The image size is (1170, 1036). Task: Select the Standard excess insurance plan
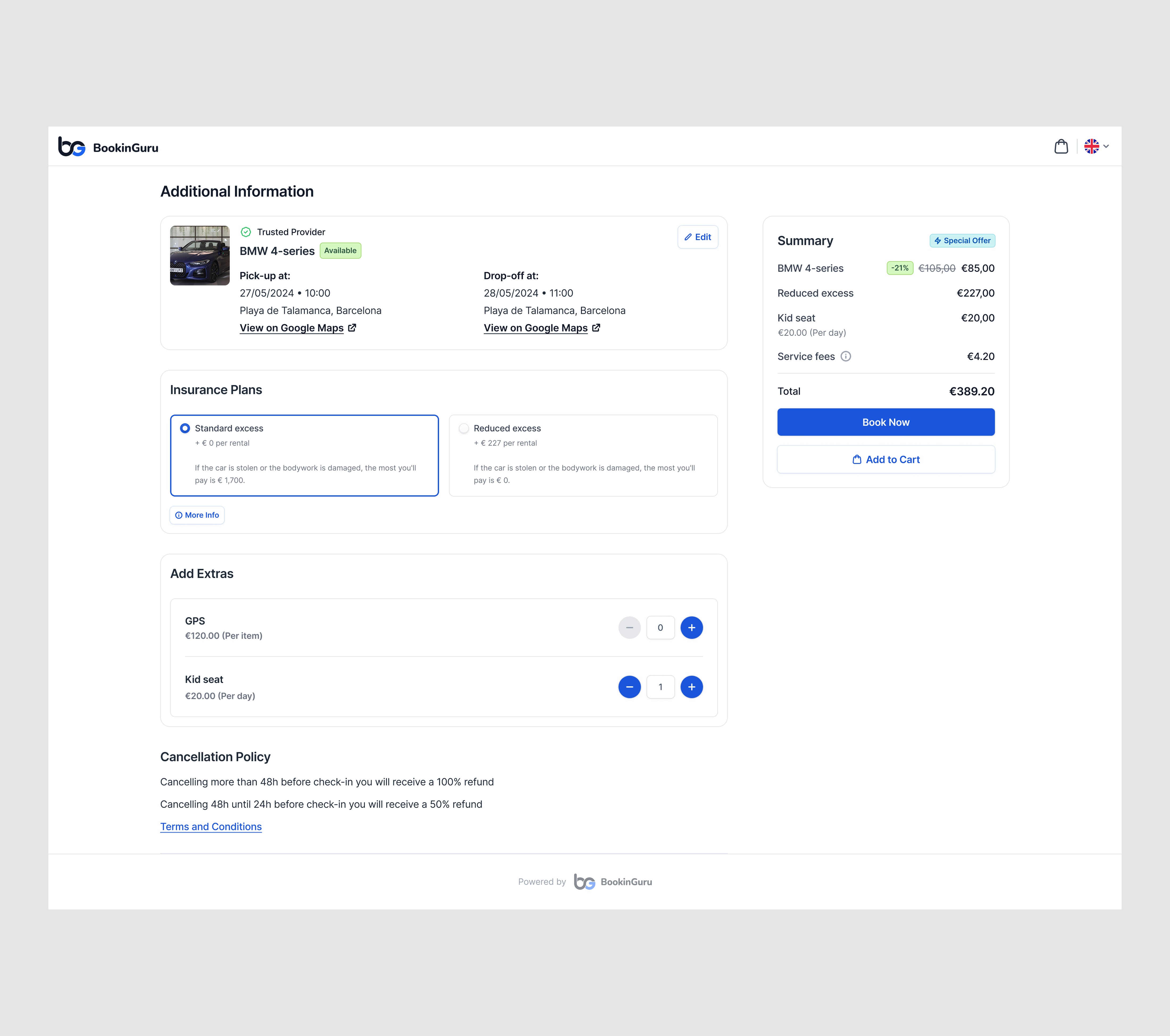click(185, 428)
